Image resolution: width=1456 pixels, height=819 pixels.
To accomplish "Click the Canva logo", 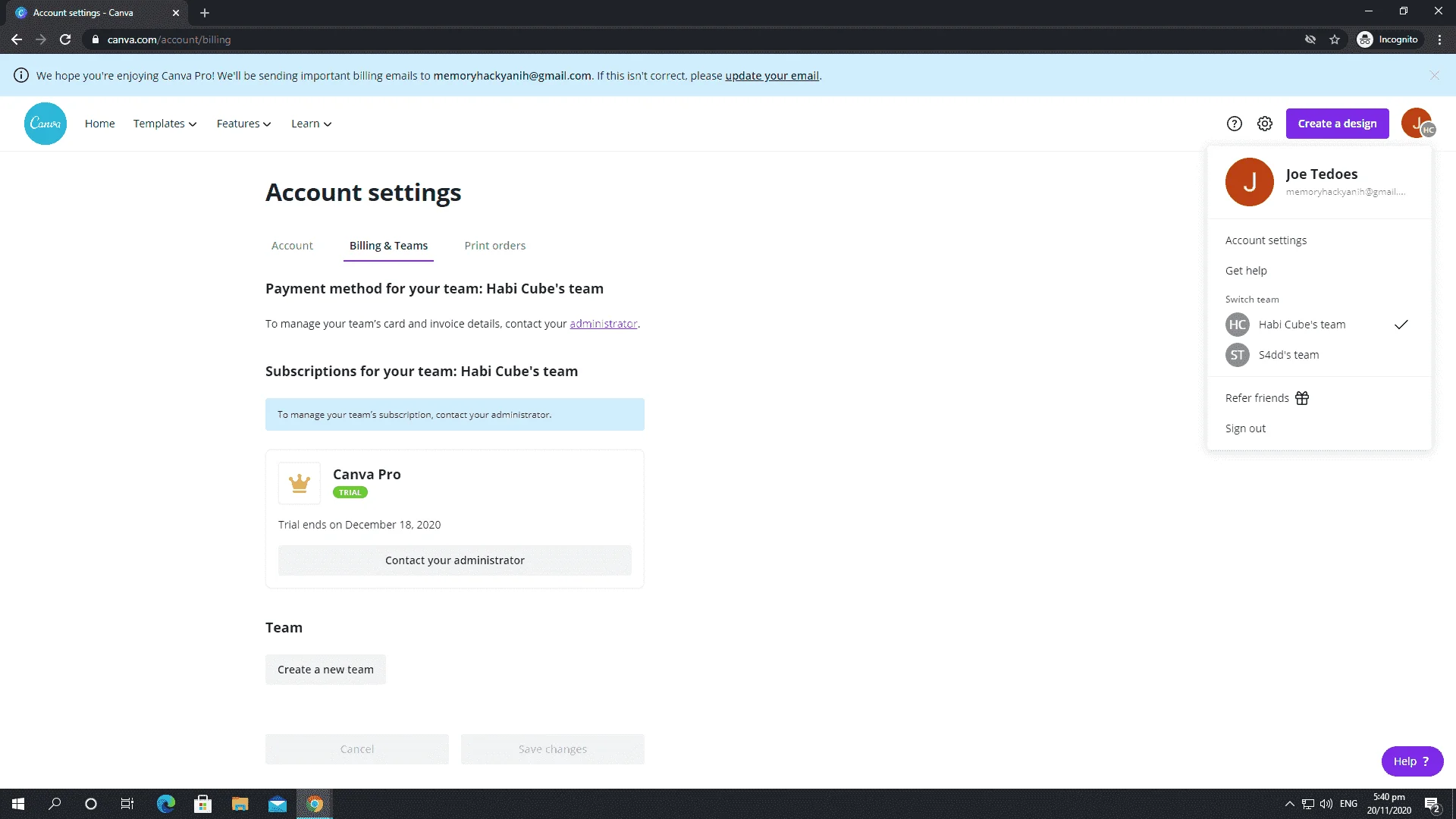I will click(x=45, y=124).
